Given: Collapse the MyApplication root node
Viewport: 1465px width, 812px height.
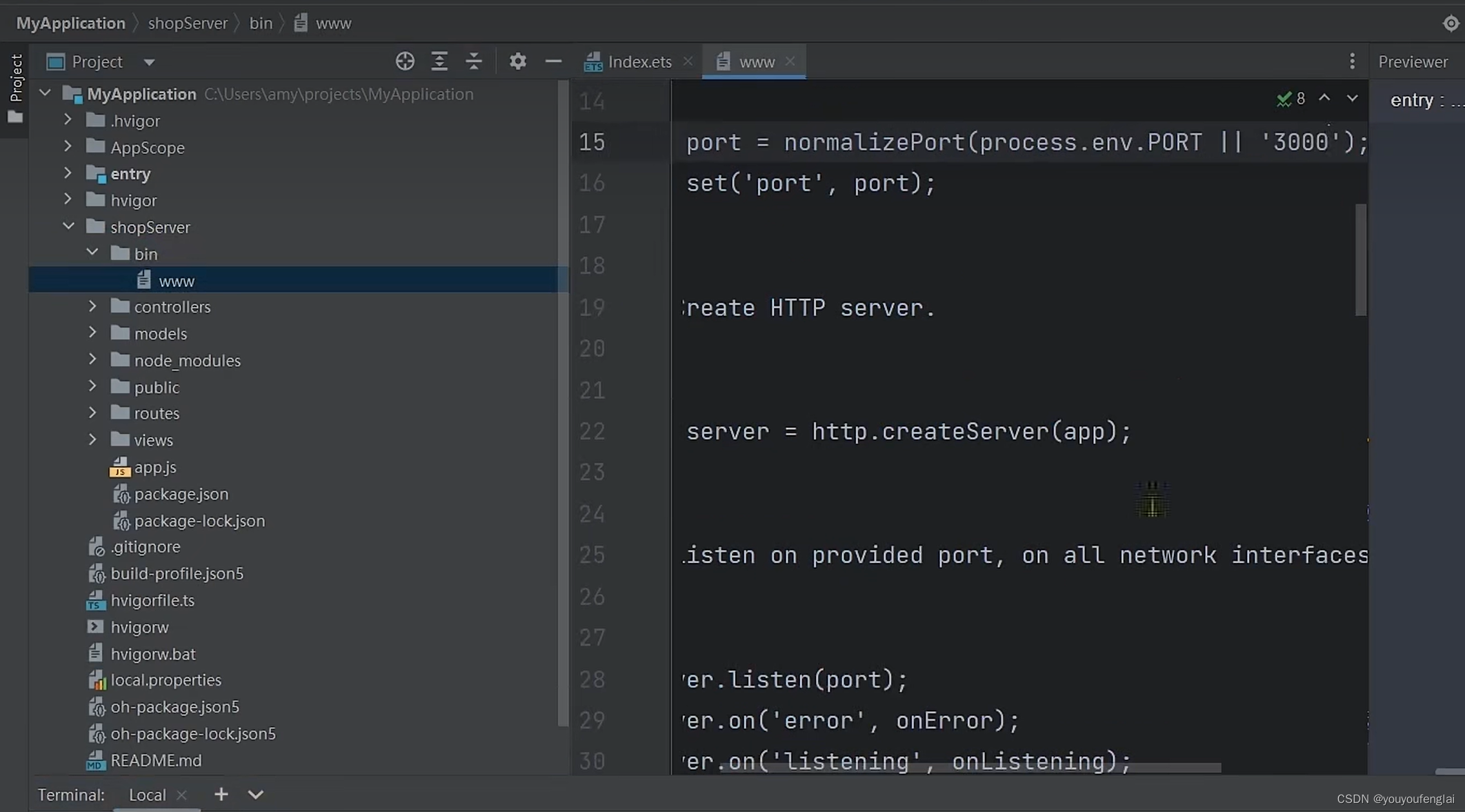Looking at the screenshot, I should 45,93.
